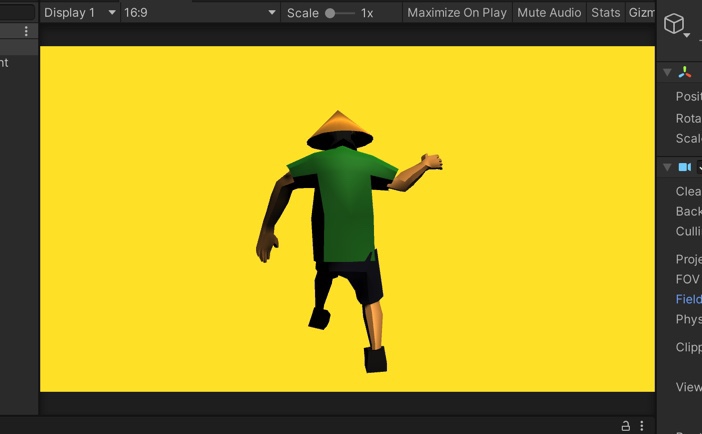702x434 pixels.
Task: Click the Field of View property label
Action: point(688,299)
